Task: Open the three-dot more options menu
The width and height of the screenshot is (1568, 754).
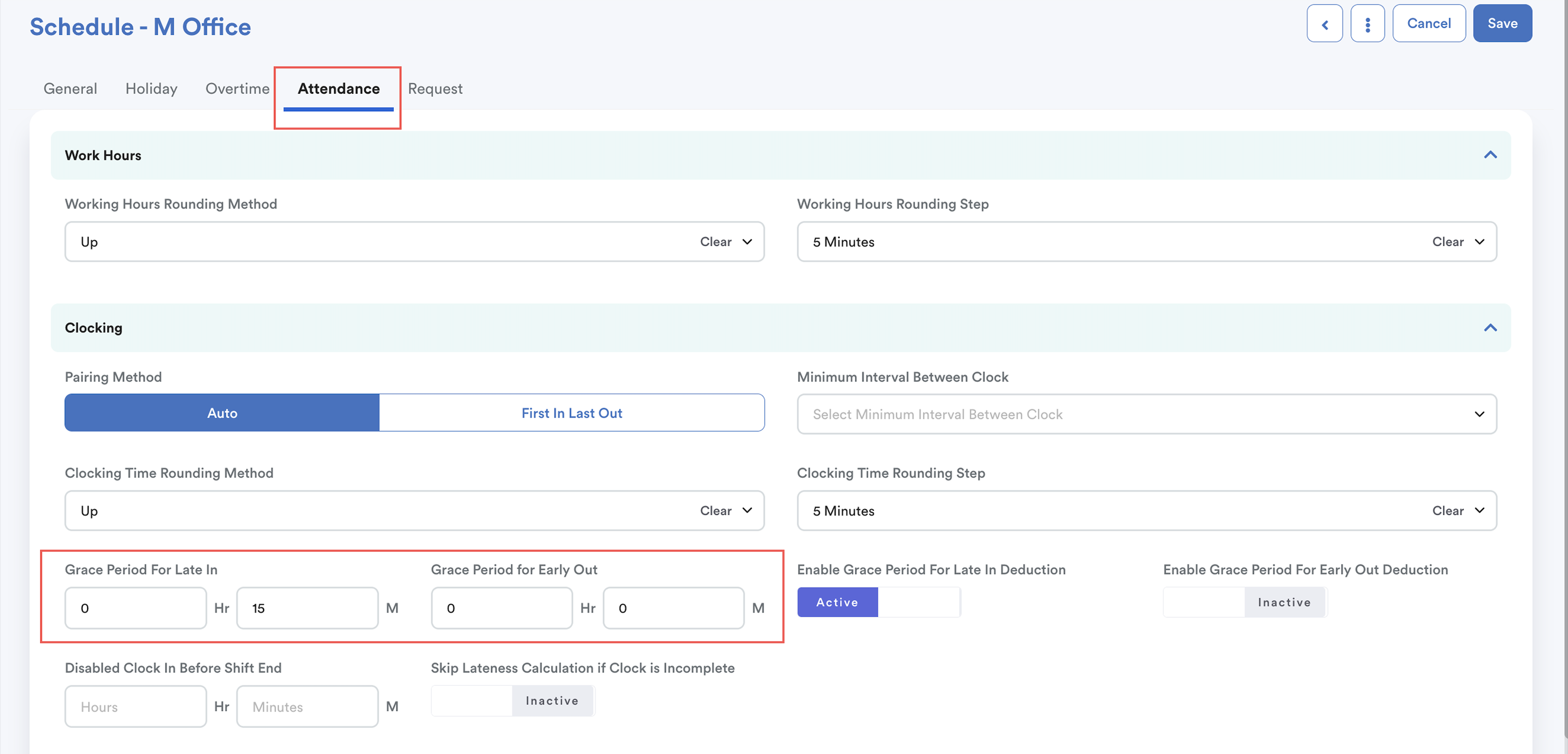Action: tap(1367, 24)
